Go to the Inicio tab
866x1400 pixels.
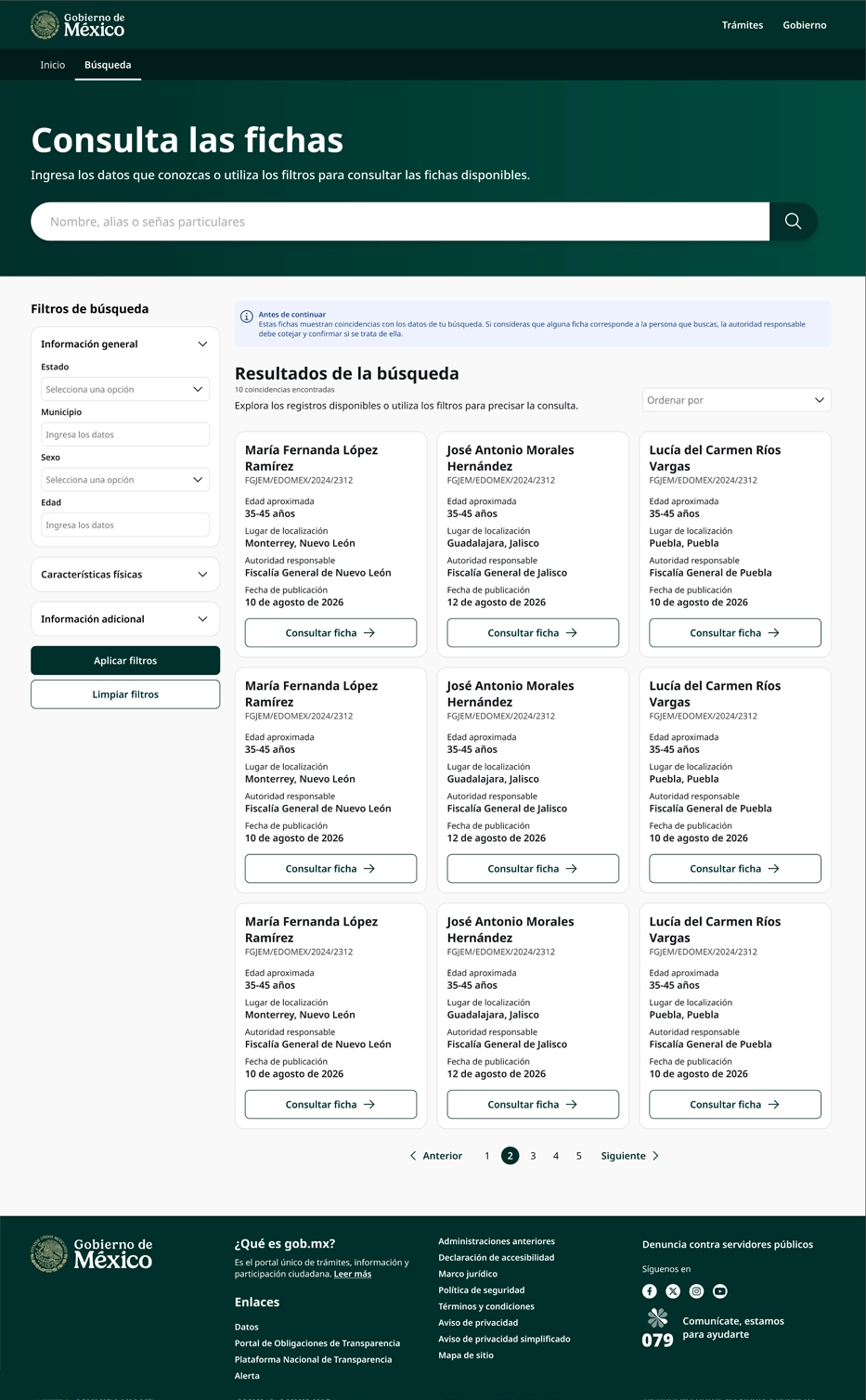53,65
